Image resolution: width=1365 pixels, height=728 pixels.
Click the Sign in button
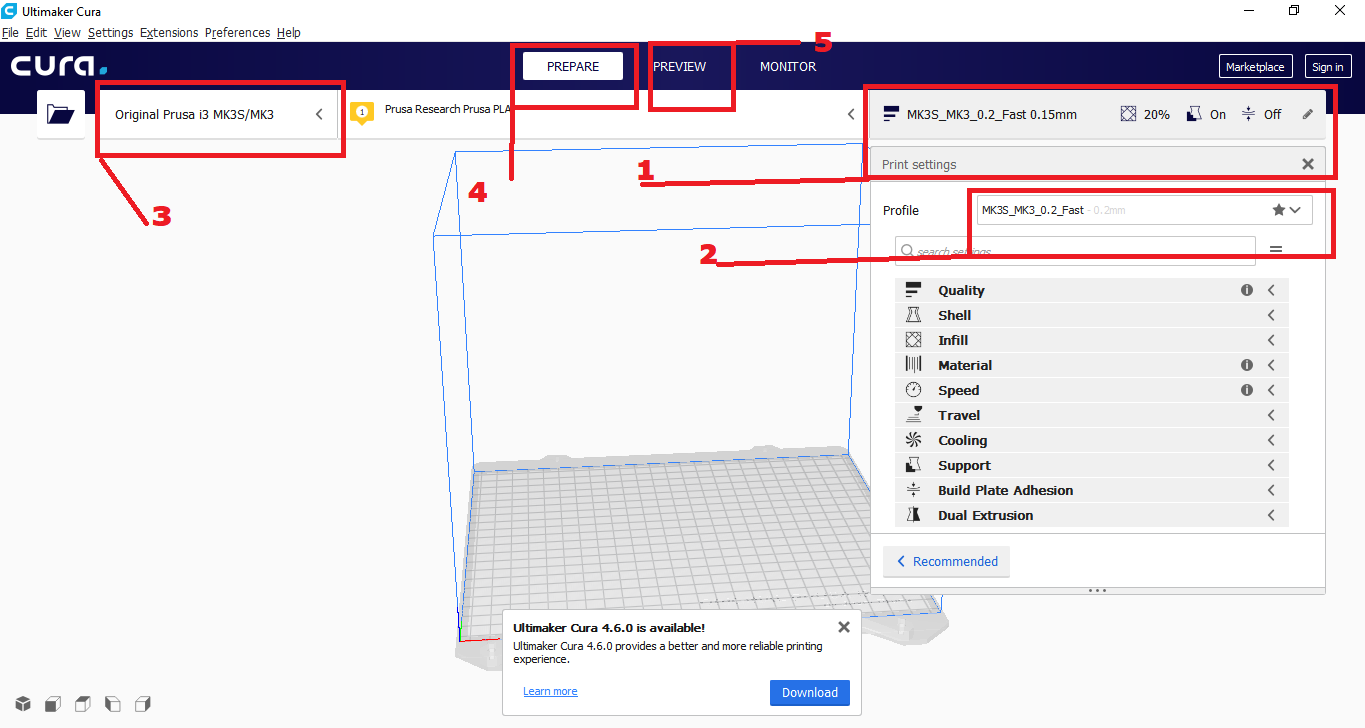pyautogui.click(x=1328, y=67)
